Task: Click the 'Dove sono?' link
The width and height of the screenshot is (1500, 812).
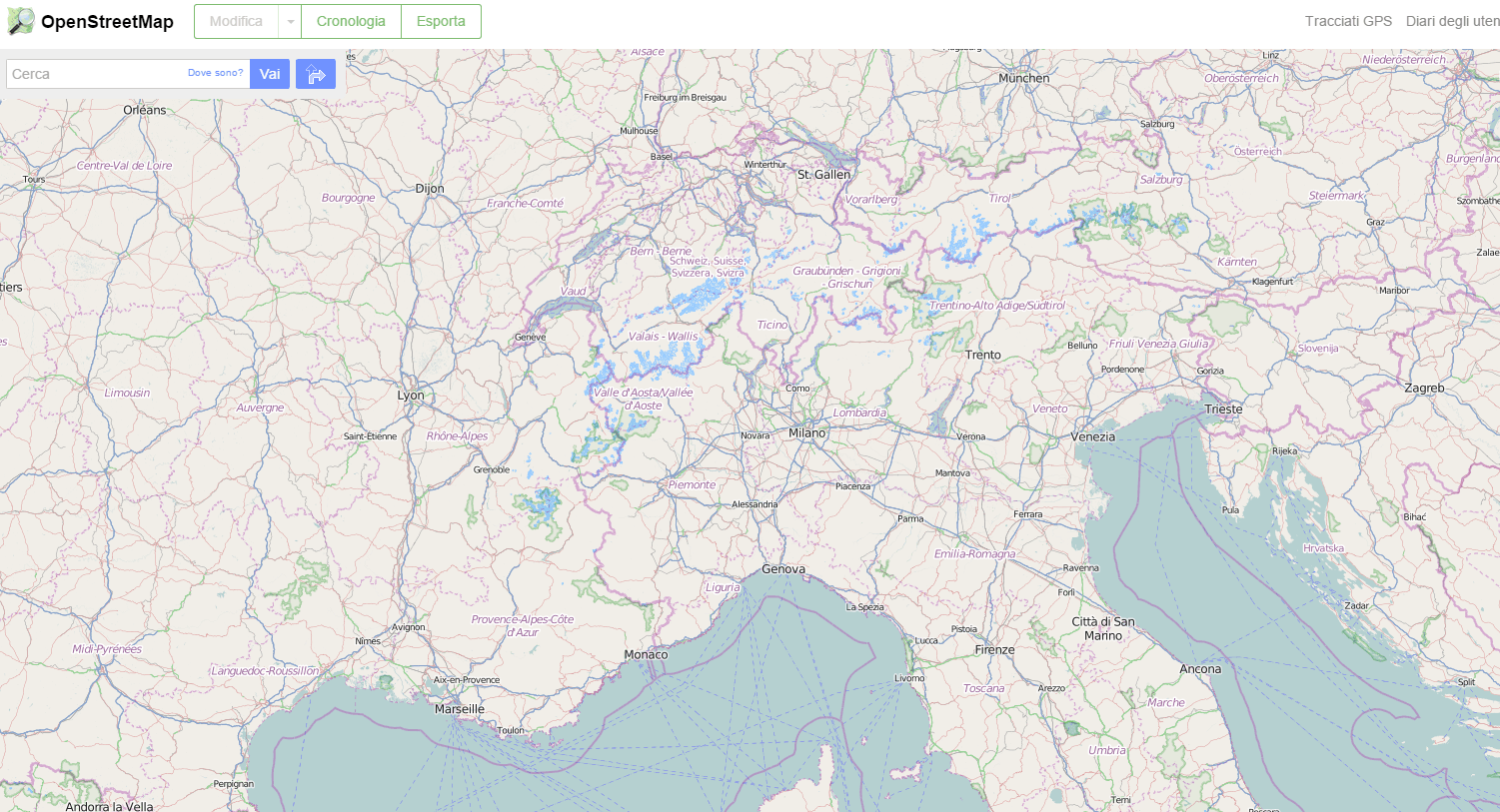Action: point(215,73)
